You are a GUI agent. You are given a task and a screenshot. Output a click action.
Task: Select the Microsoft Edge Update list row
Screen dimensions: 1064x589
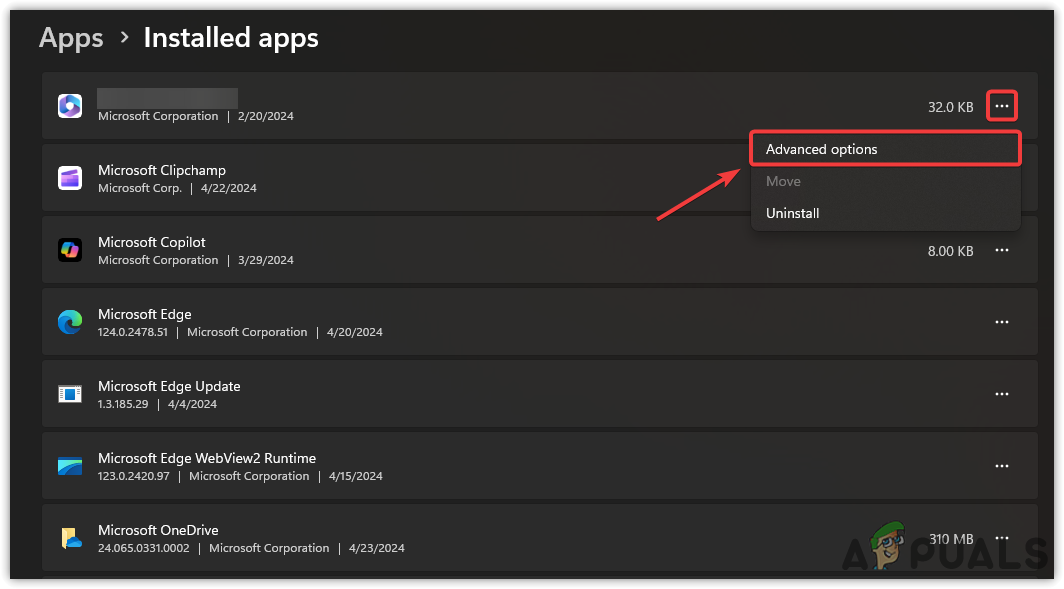click(x=500, y=394)
